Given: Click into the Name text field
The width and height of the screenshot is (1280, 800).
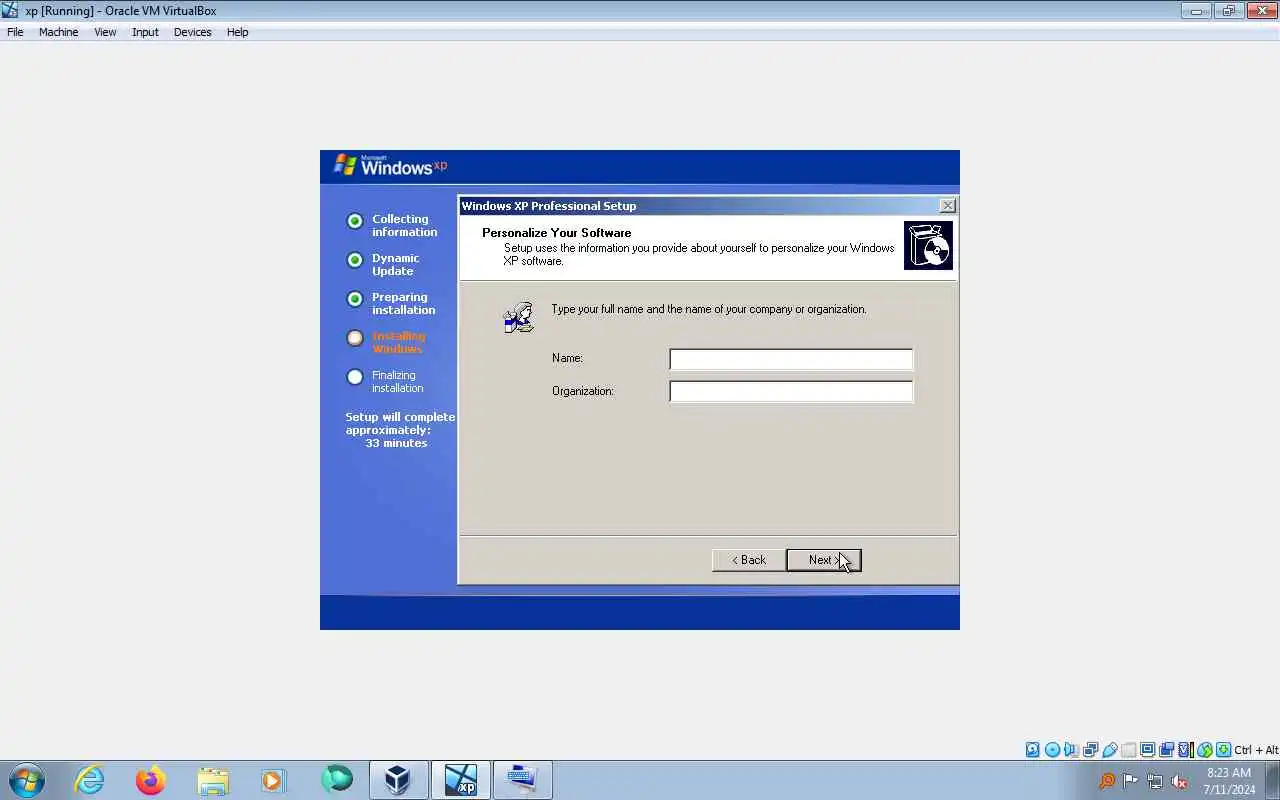Looking at the screenshot, I should pyautogui.click(x=791, y=359).
